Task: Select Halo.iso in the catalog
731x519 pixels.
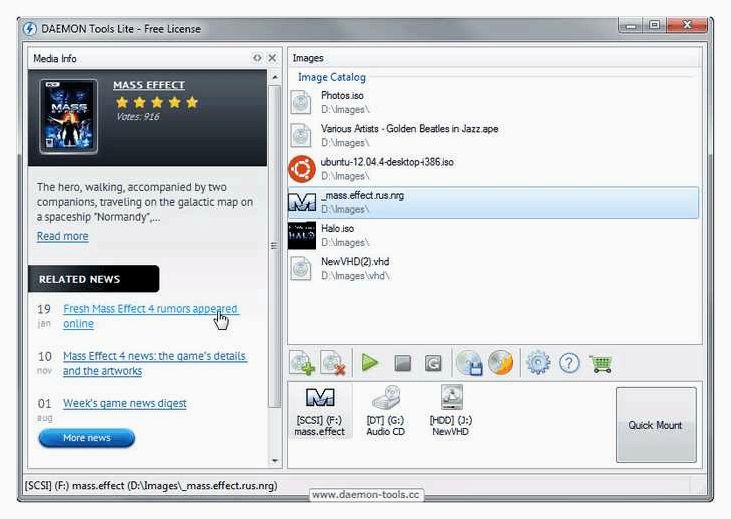Action: point(493,235)
